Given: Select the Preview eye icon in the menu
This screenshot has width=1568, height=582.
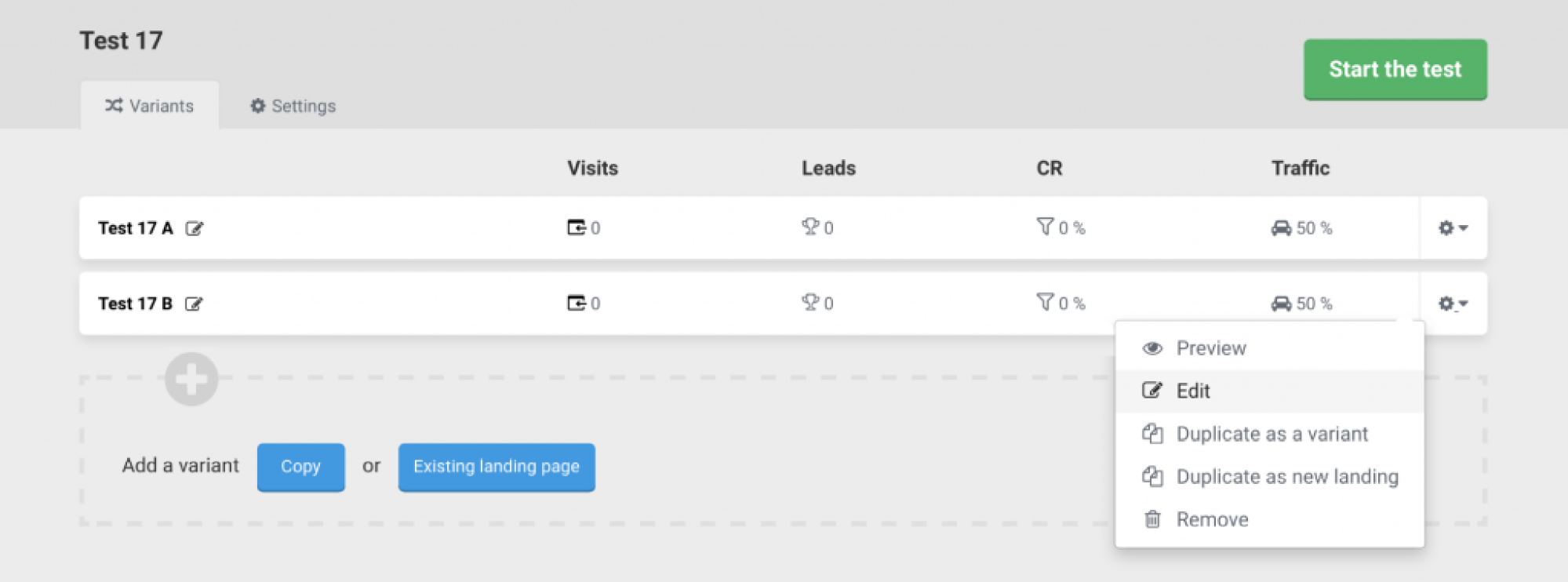Looking at the screenshot, I should [x=1151, y=347].
